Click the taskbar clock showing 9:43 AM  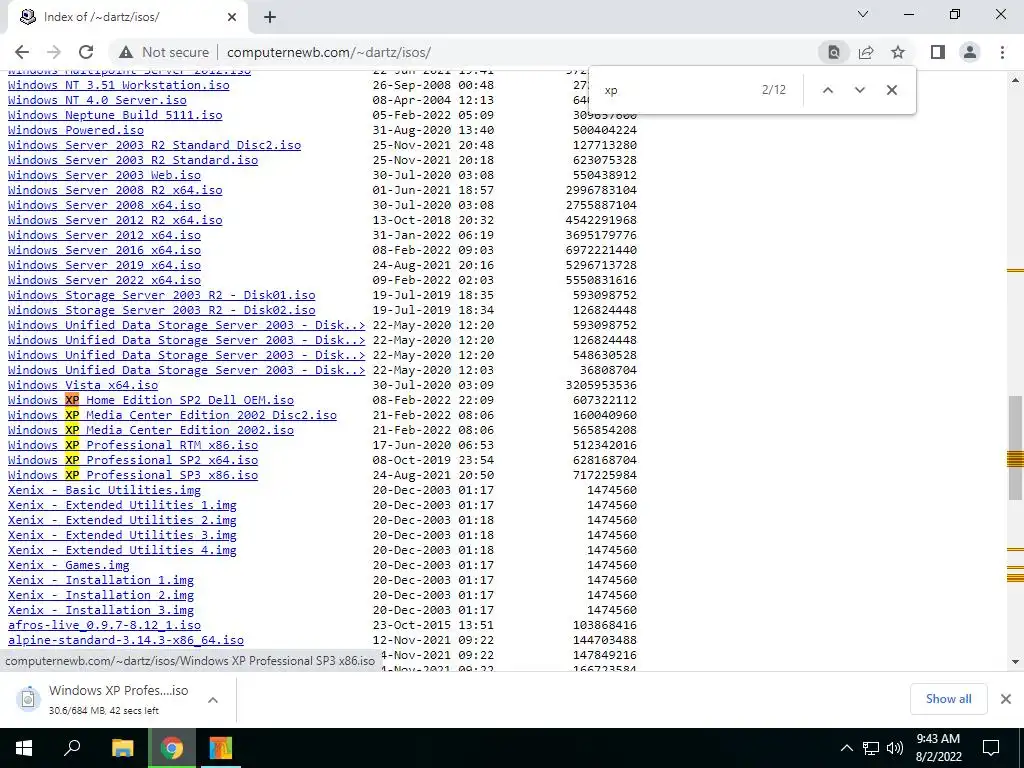(938, 748)
